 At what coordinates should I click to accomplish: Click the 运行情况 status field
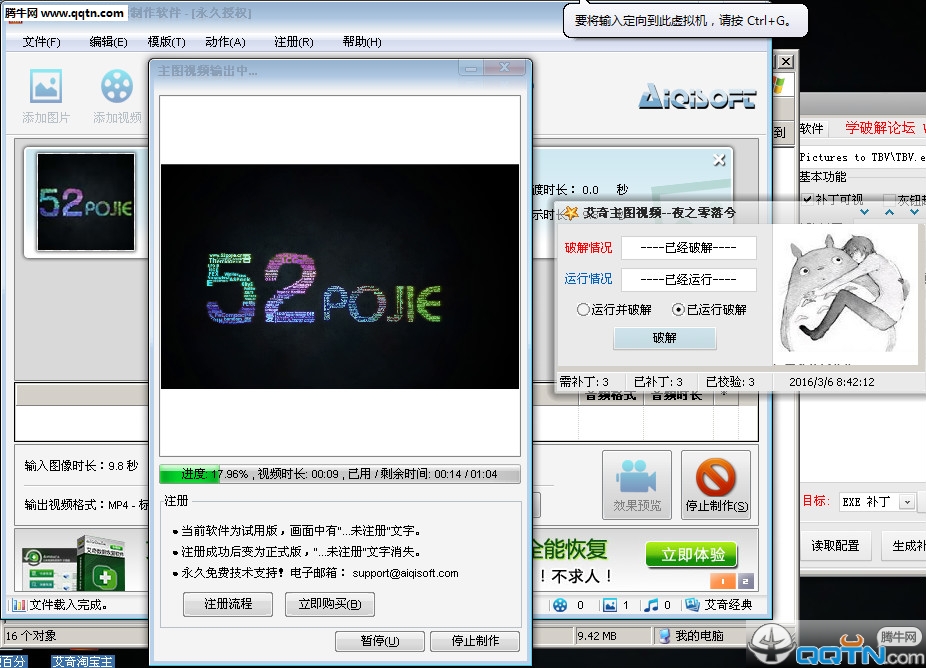pos(689,279)
